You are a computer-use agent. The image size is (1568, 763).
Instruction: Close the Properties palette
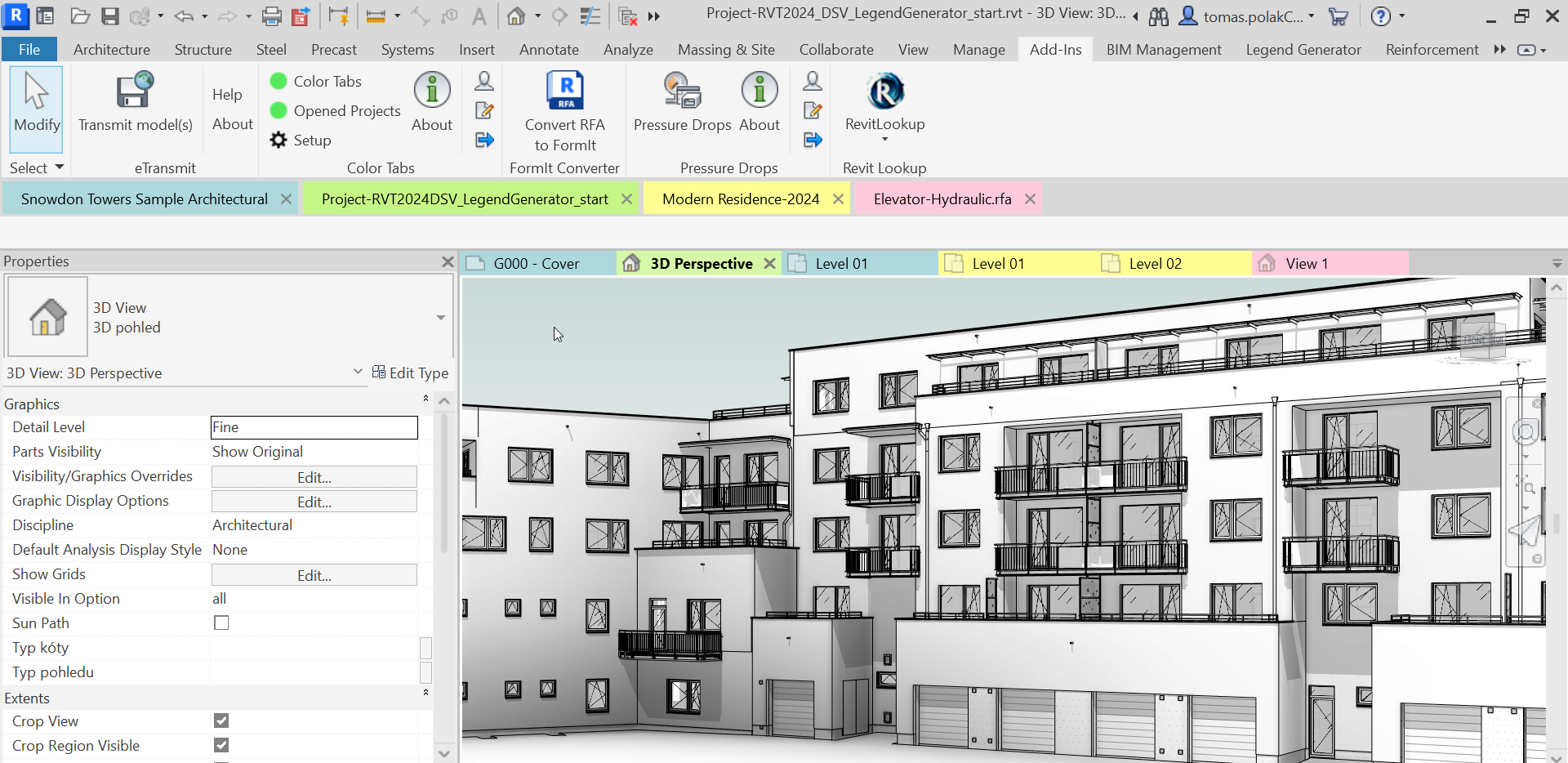(x=448, y=261)
